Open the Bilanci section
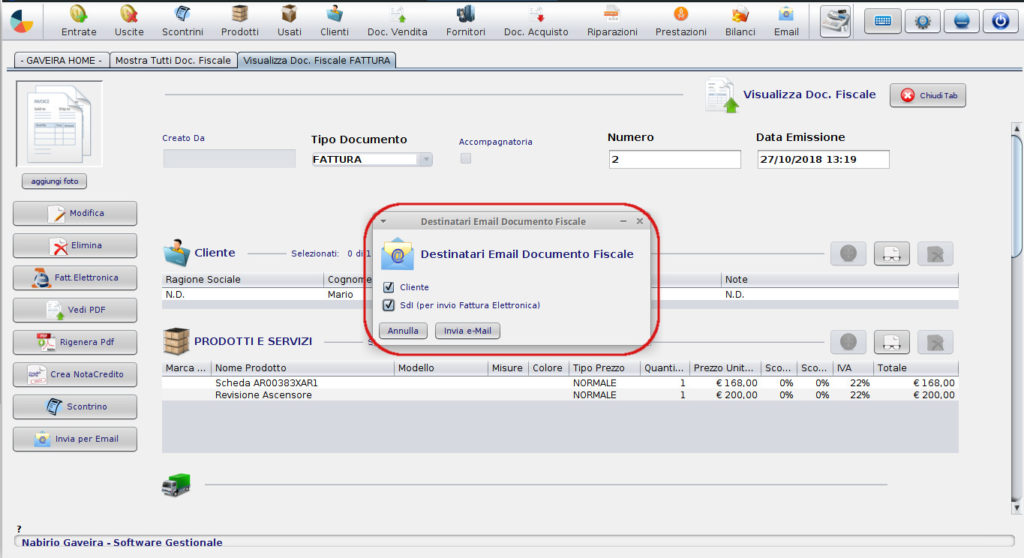 [x=740, y=21]
